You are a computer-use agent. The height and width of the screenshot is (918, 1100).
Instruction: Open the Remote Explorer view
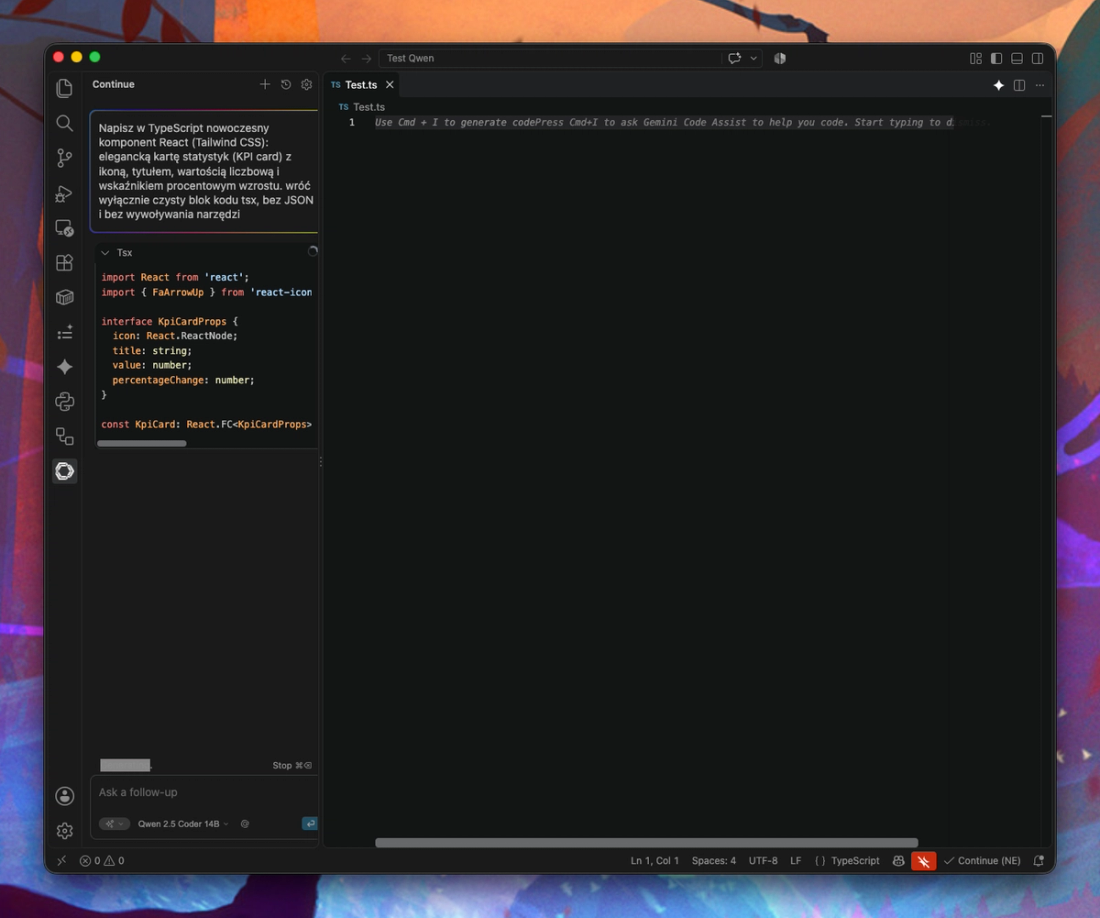coord(65,228)
